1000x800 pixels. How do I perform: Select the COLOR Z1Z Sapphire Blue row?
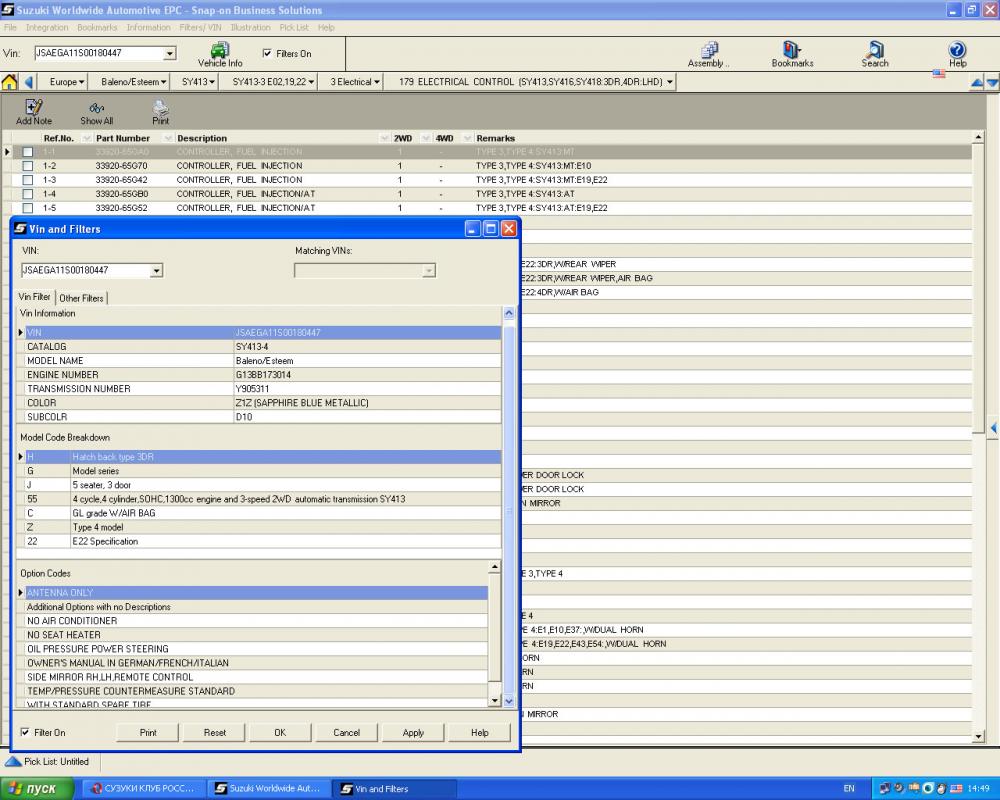pyautogui.click(x=259, y=403)
